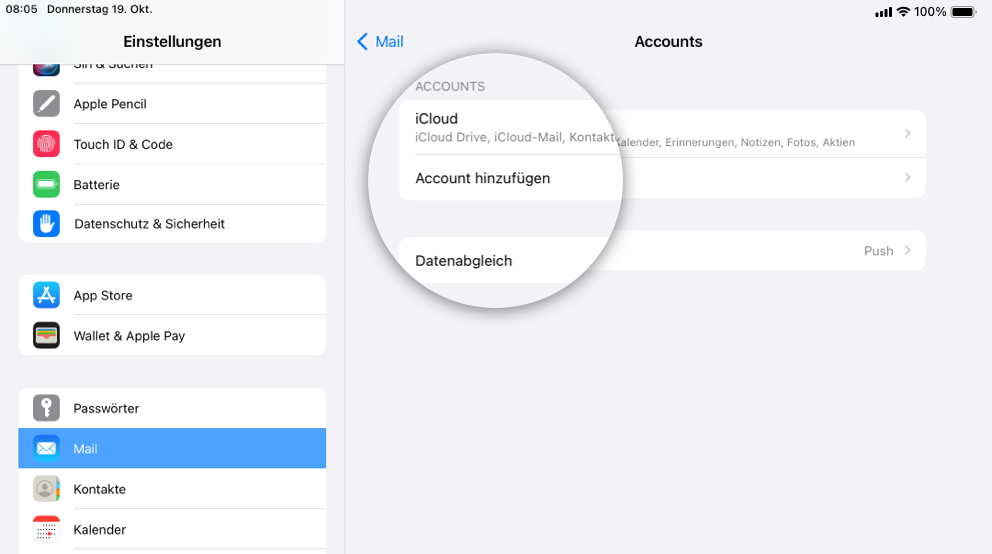Open the iCloud account
992x554 pixels.
point(662,129)
